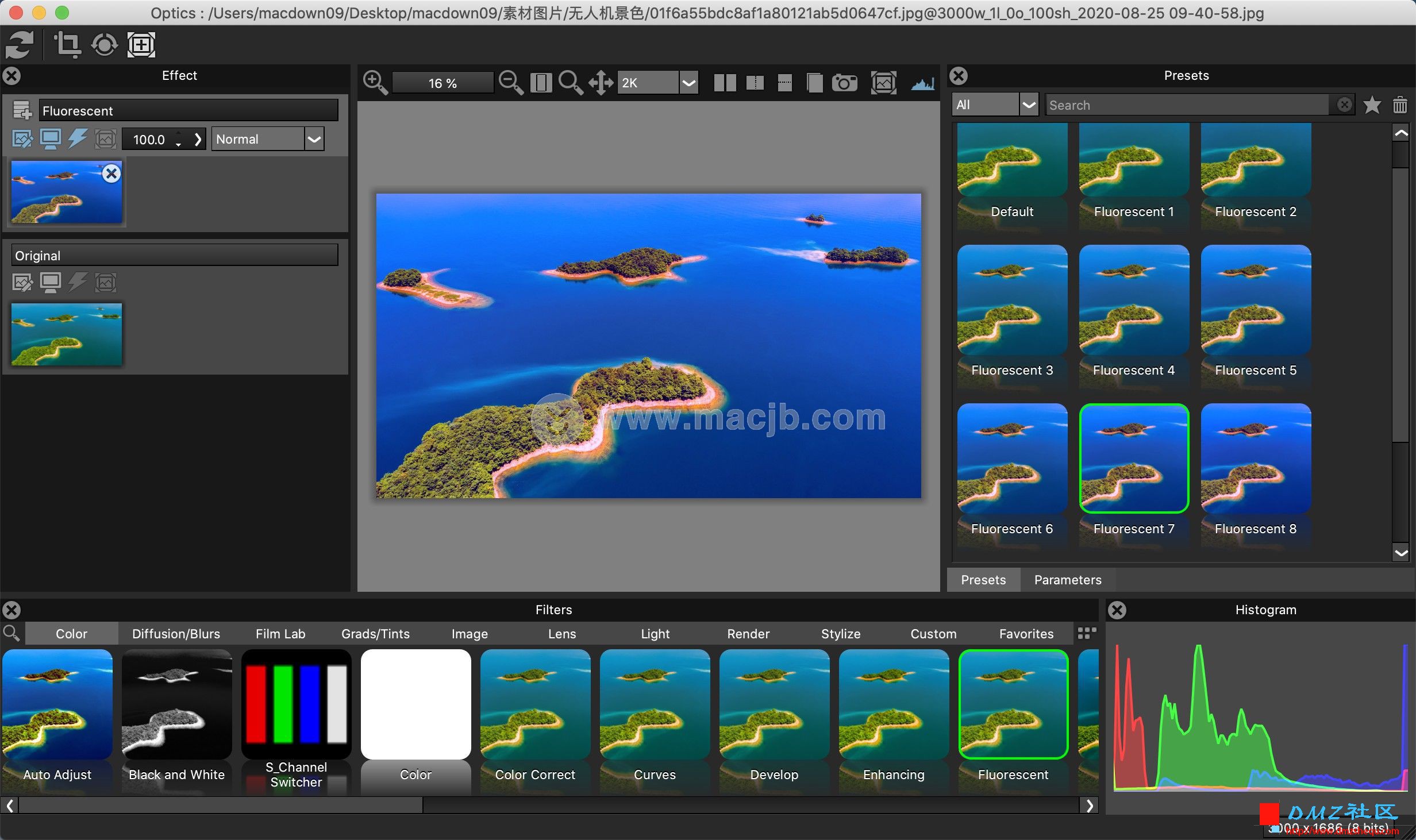Image resolution: width=1416 pixels, height=840 pixels.
Task: Select the Crop tool icon
Action: (x=67, y=45)
